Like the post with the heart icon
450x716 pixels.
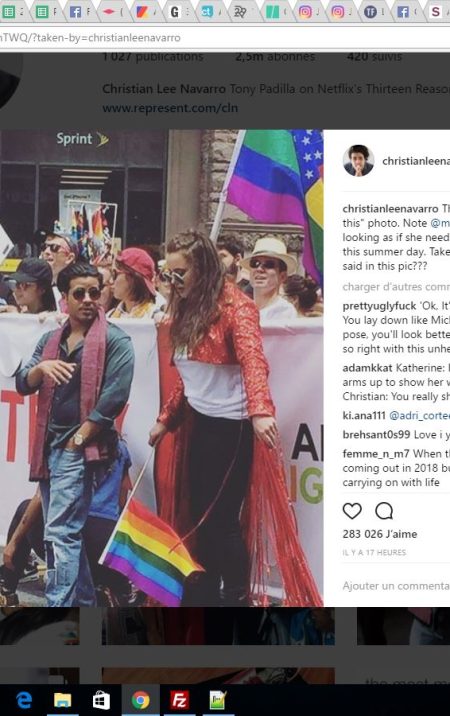coord(352,511)
